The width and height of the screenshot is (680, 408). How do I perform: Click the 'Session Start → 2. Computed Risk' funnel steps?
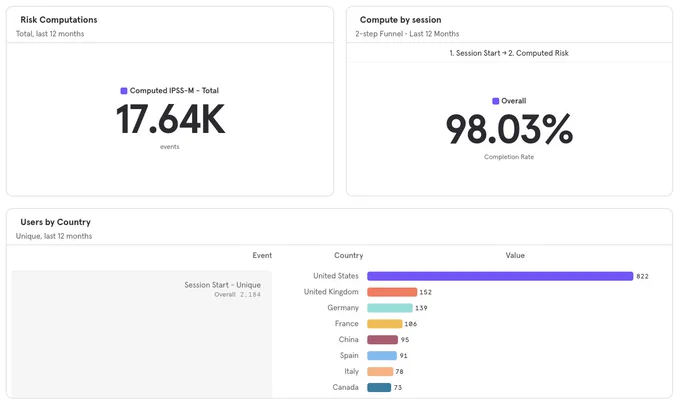pyautogui.click(x=509, y=53)
